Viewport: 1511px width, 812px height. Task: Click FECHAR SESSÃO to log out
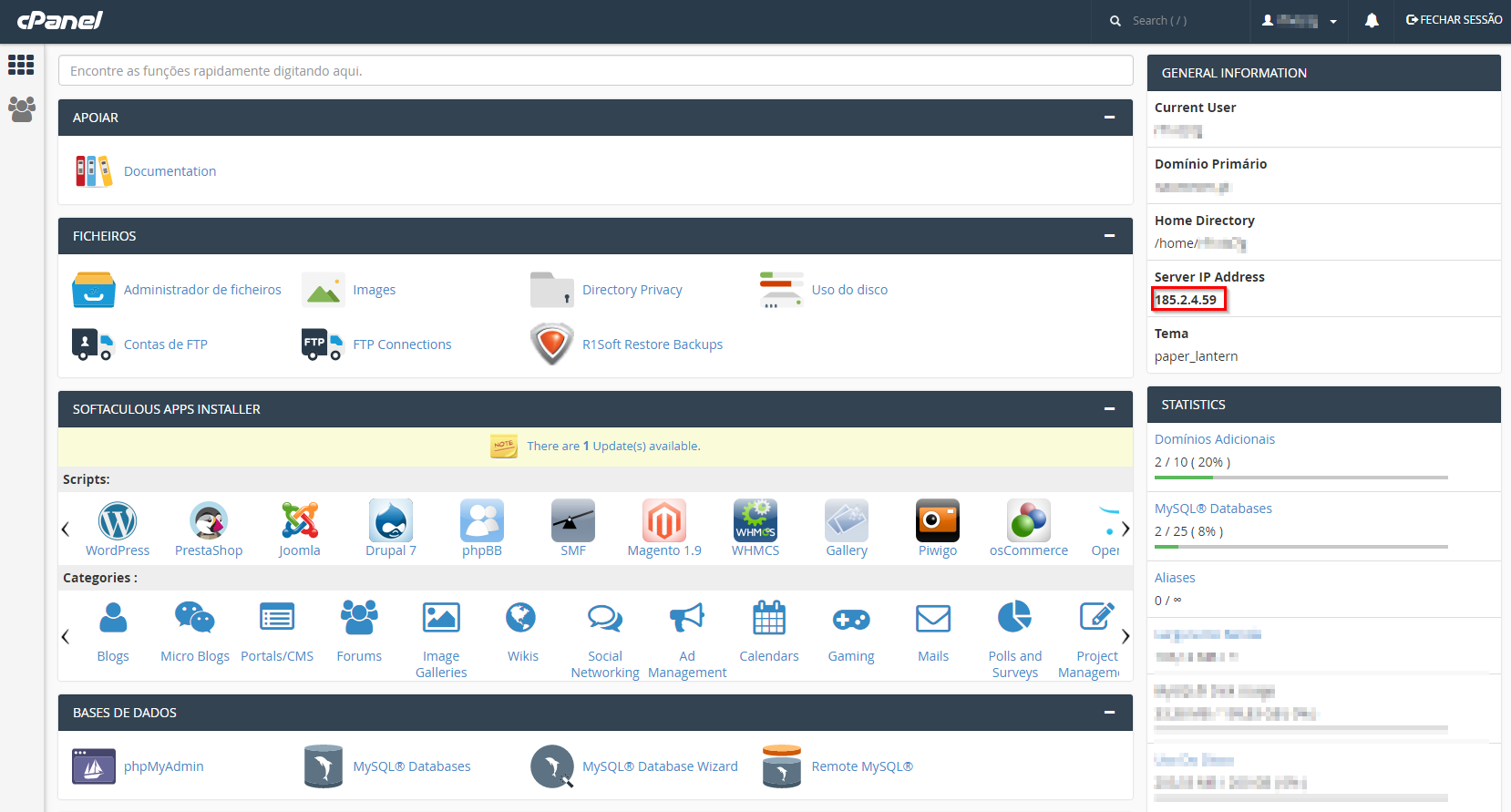coord(1454,20)
